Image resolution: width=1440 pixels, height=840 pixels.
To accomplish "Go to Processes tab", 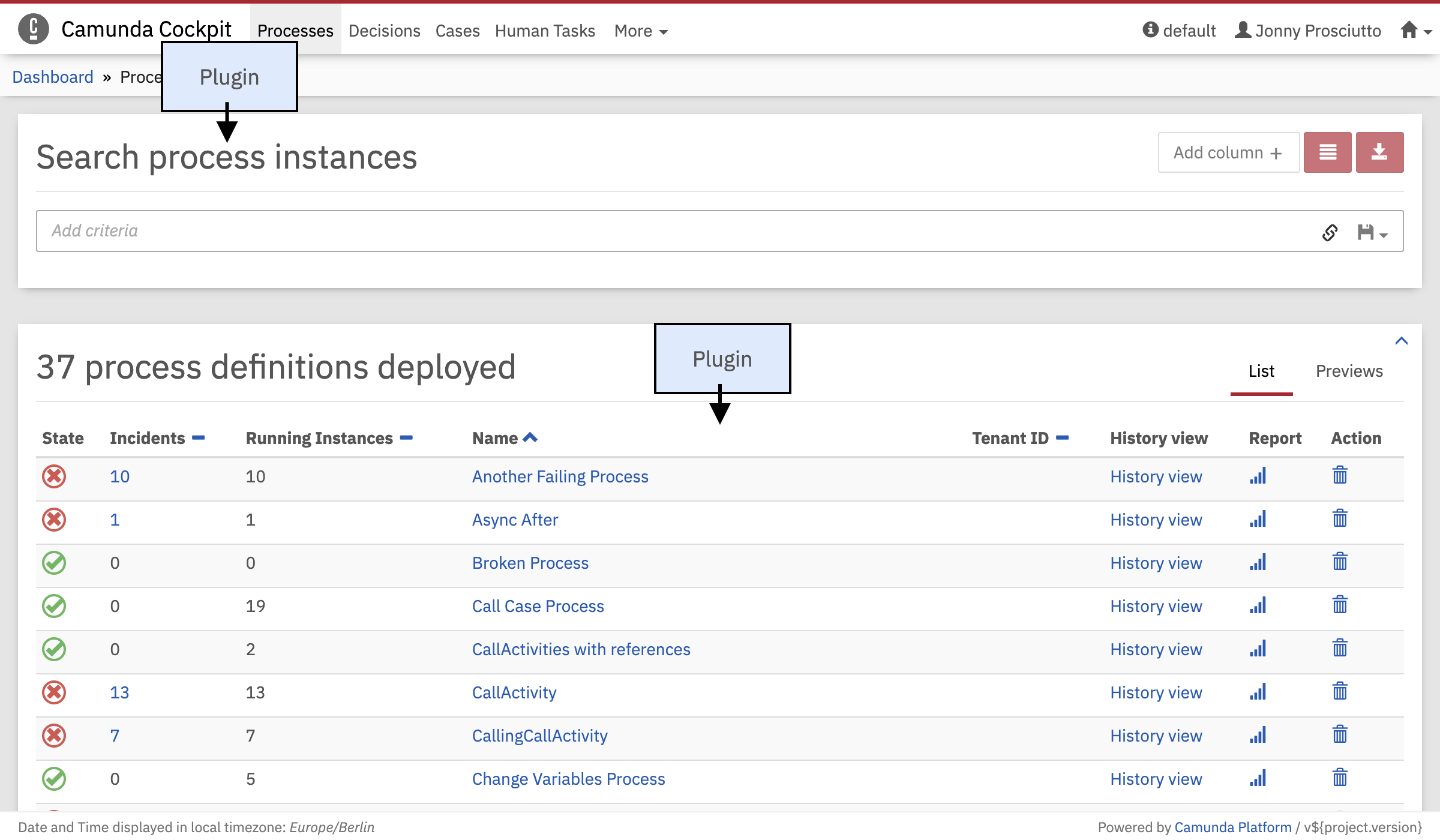I will point(295,31).
